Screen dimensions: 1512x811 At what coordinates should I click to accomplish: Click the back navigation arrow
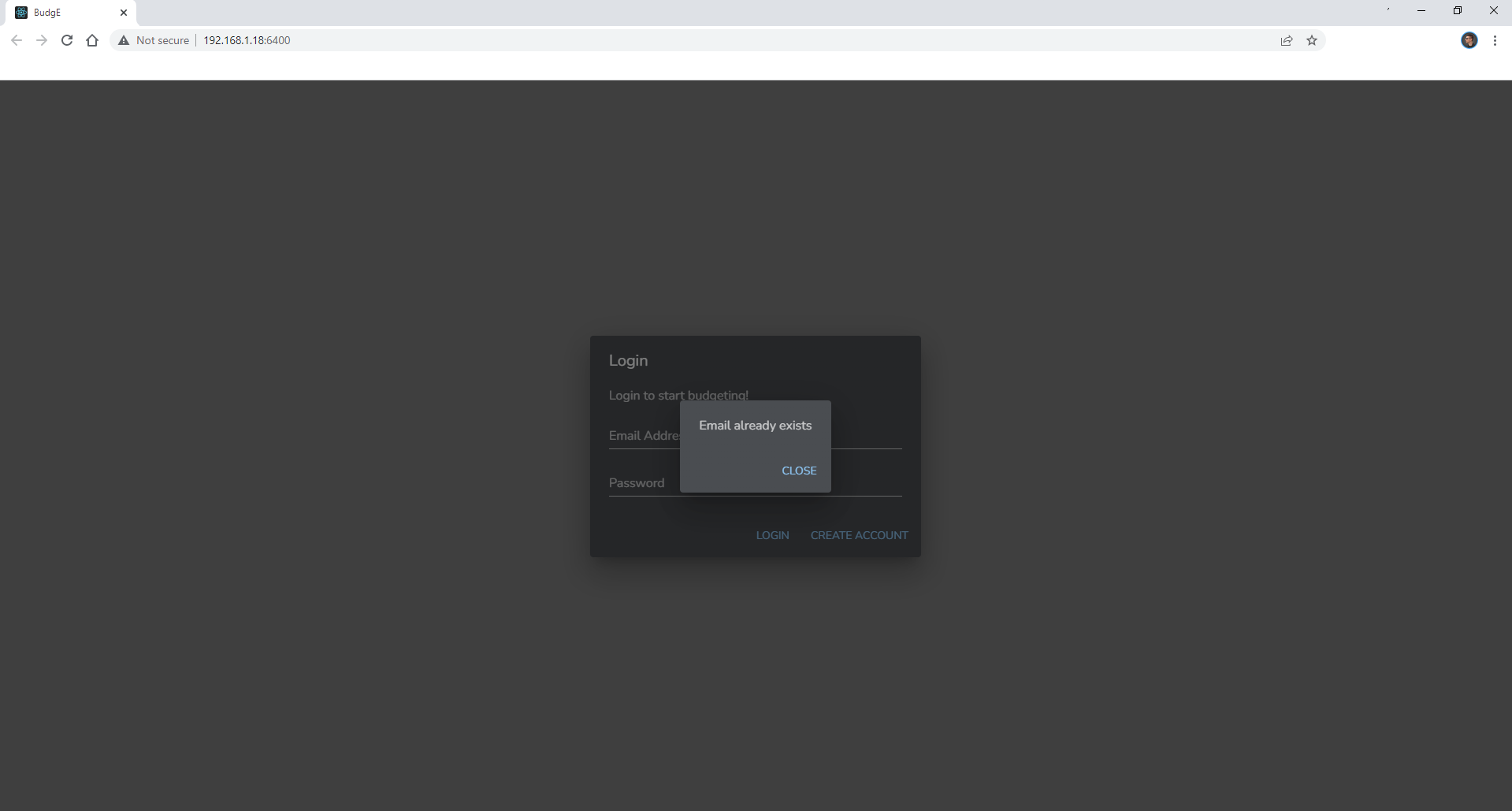pyautogui.click(x=17, y=40)
